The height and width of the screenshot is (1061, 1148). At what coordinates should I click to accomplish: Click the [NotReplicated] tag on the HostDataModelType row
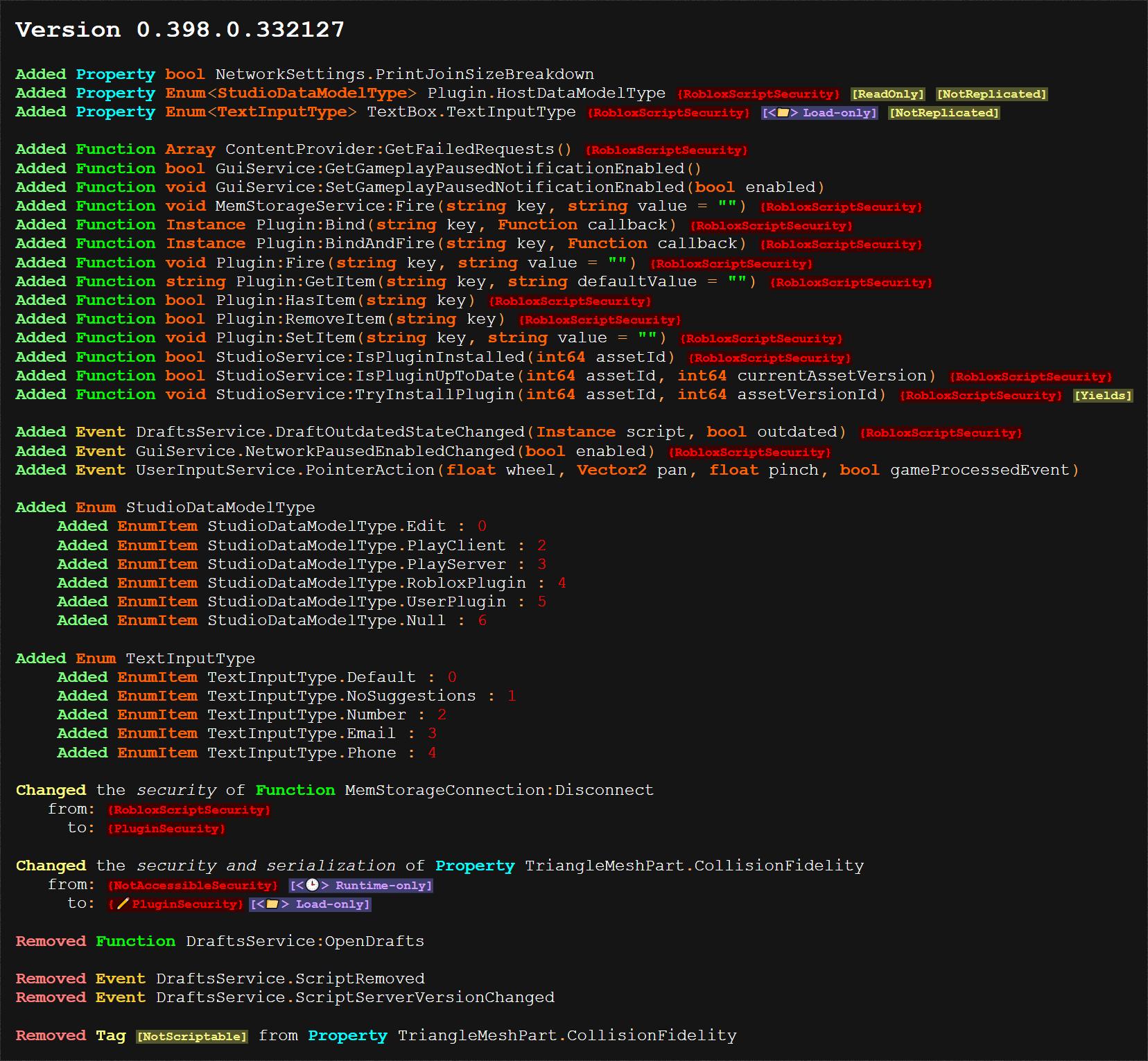[x=992, y=94]
